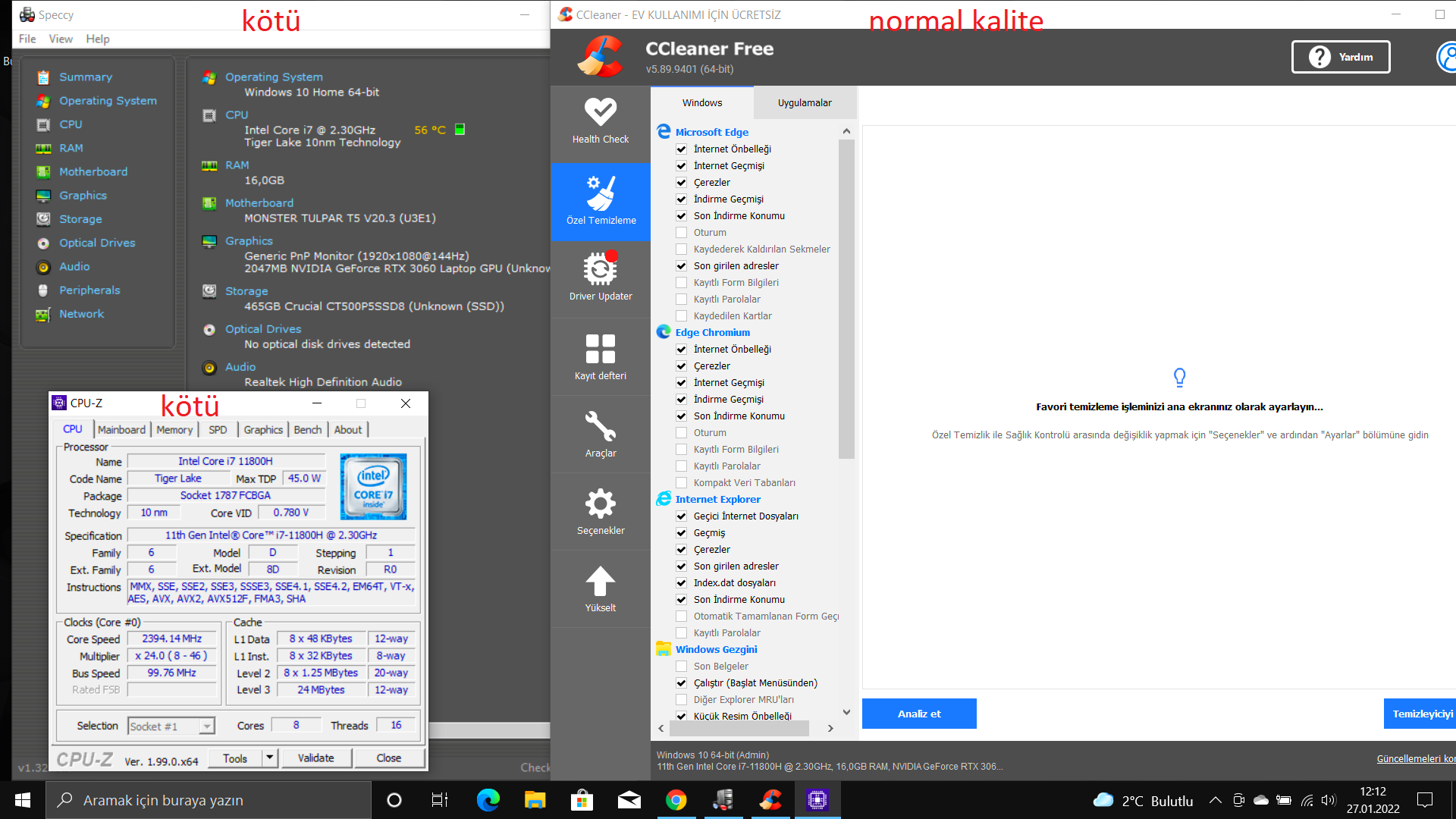Uncheck Microsoft Edge İnternet Önbelleği

point(681,149)
